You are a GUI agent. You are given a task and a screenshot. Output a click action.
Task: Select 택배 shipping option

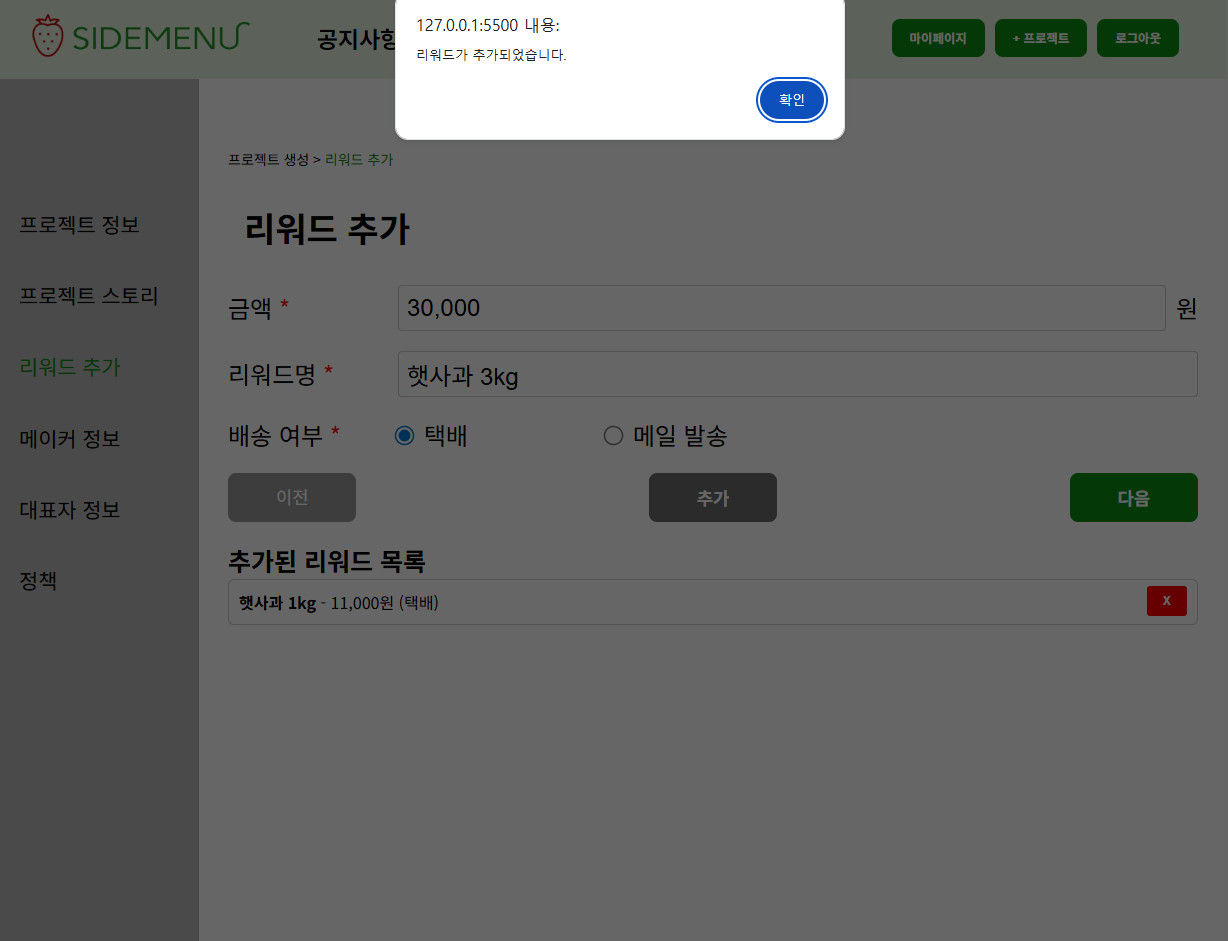tap(404, 435)
